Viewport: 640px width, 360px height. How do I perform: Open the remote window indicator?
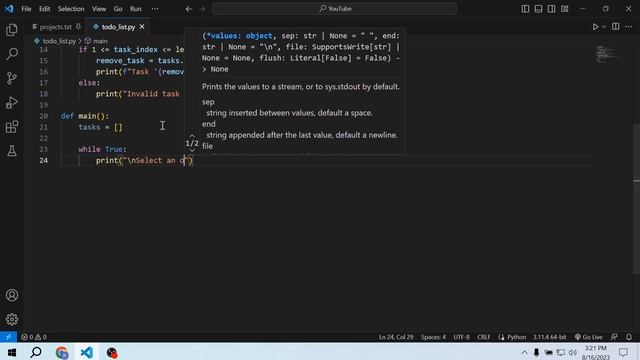[8, 337]
